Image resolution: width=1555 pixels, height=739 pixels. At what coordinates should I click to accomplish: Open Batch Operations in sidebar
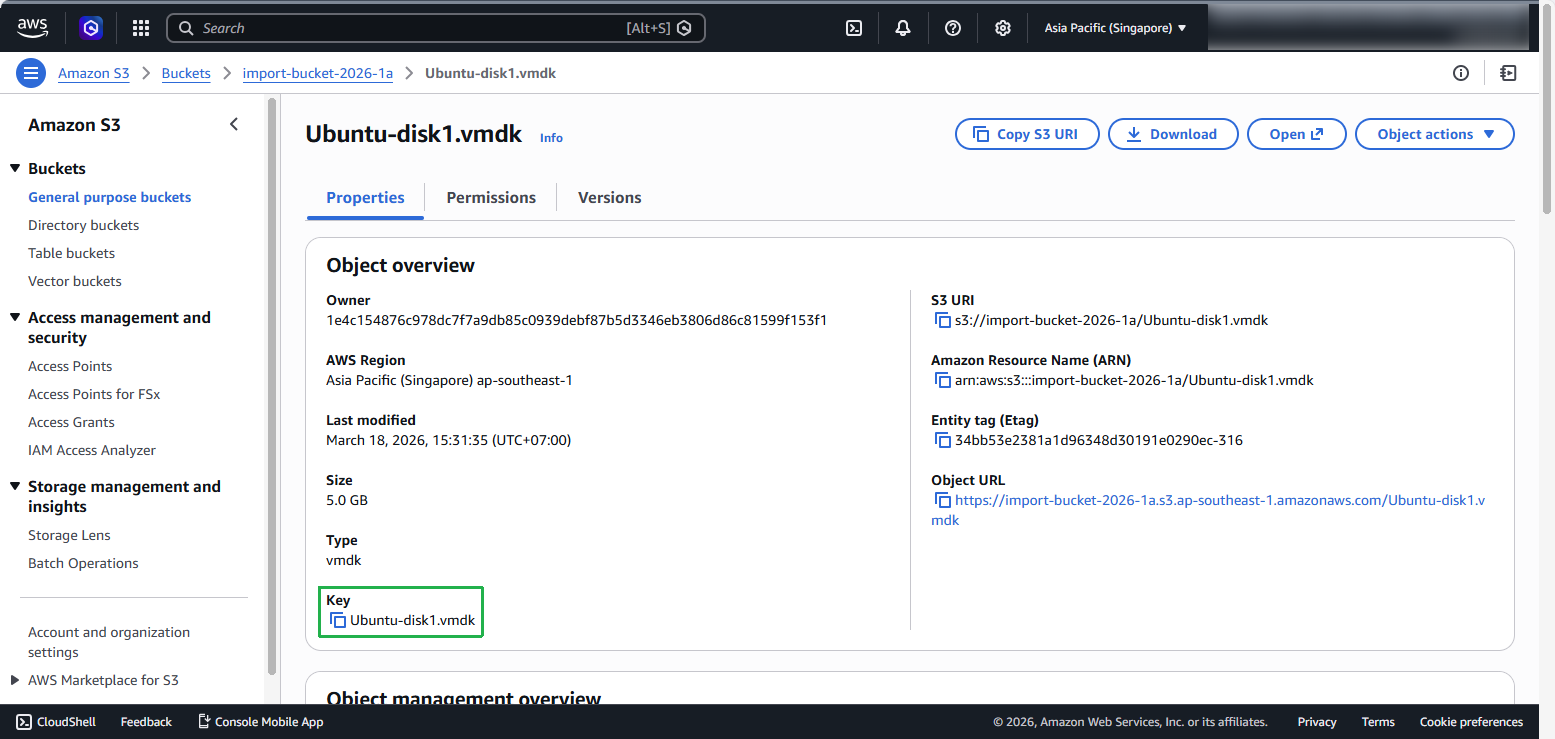point(83,563)
